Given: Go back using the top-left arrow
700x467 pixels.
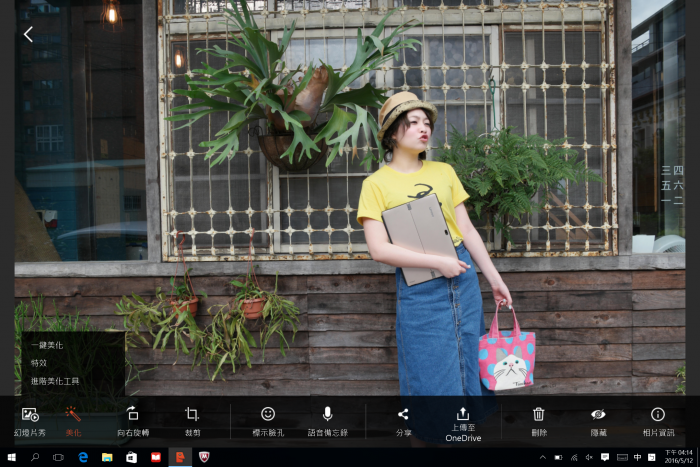Looking at the screenshot, I should pyautogui.click(x=28, y=34).
